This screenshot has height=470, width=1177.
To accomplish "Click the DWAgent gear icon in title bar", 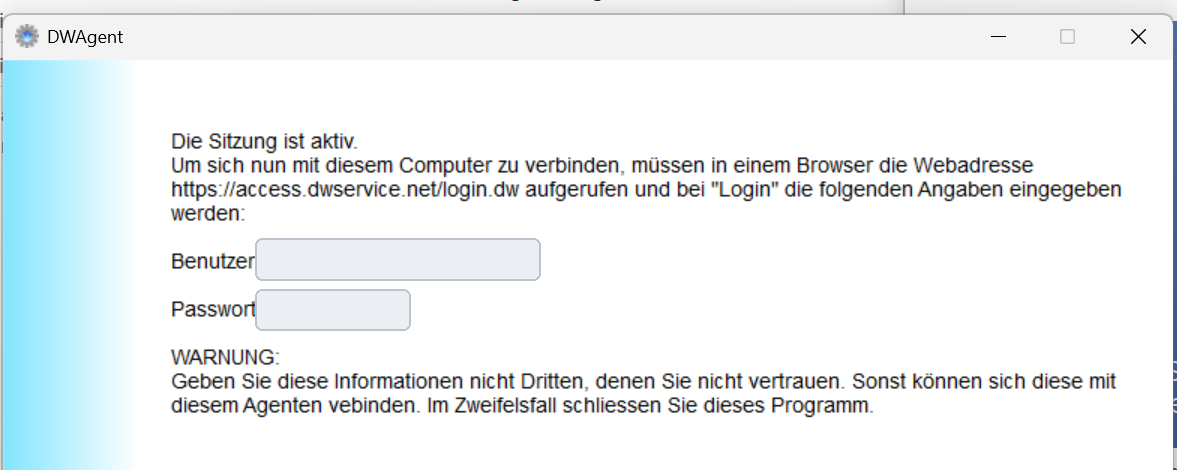I will pyautogui.click(x=27, y=36).
